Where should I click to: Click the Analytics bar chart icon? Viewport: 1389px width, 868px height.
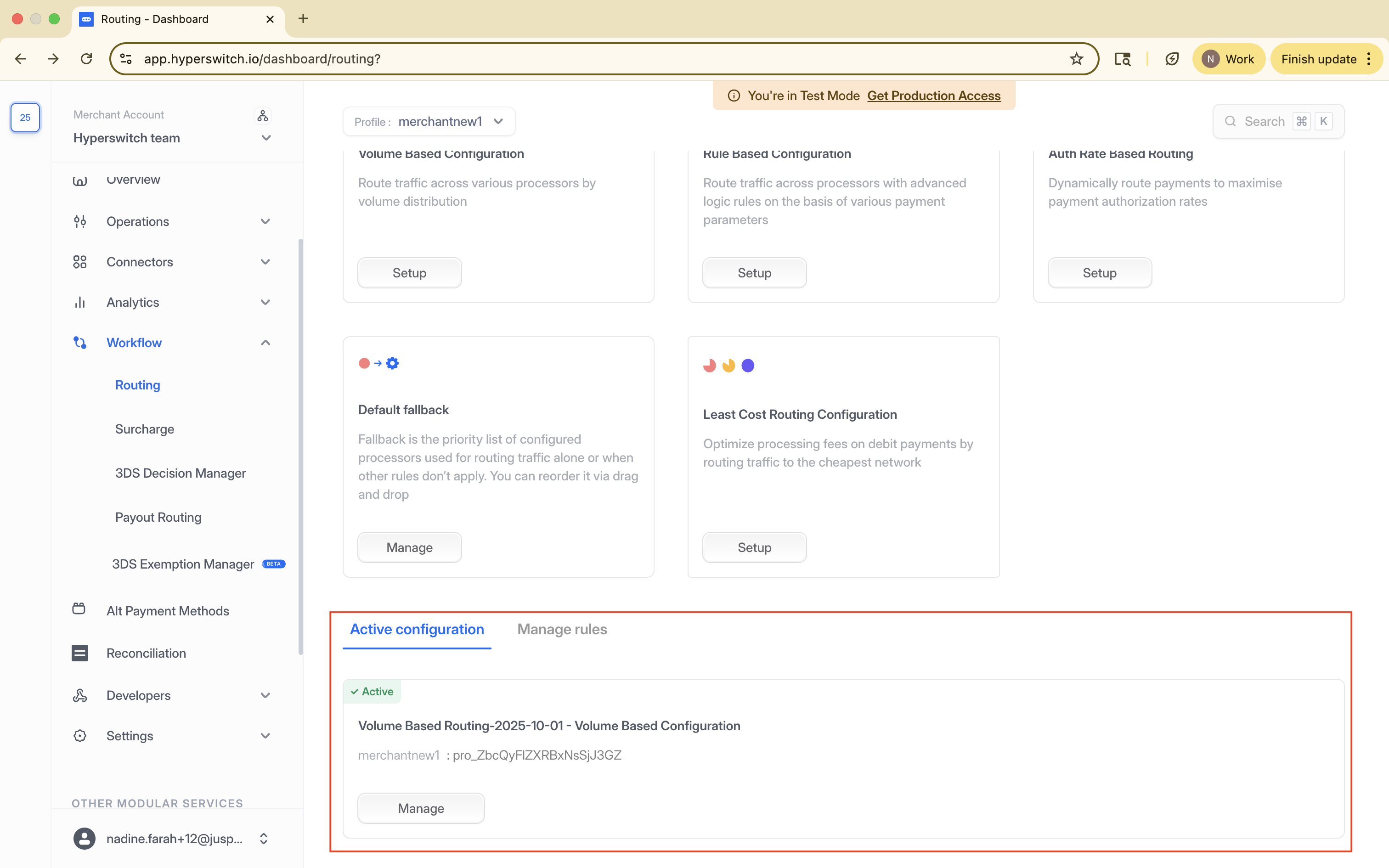80,303
